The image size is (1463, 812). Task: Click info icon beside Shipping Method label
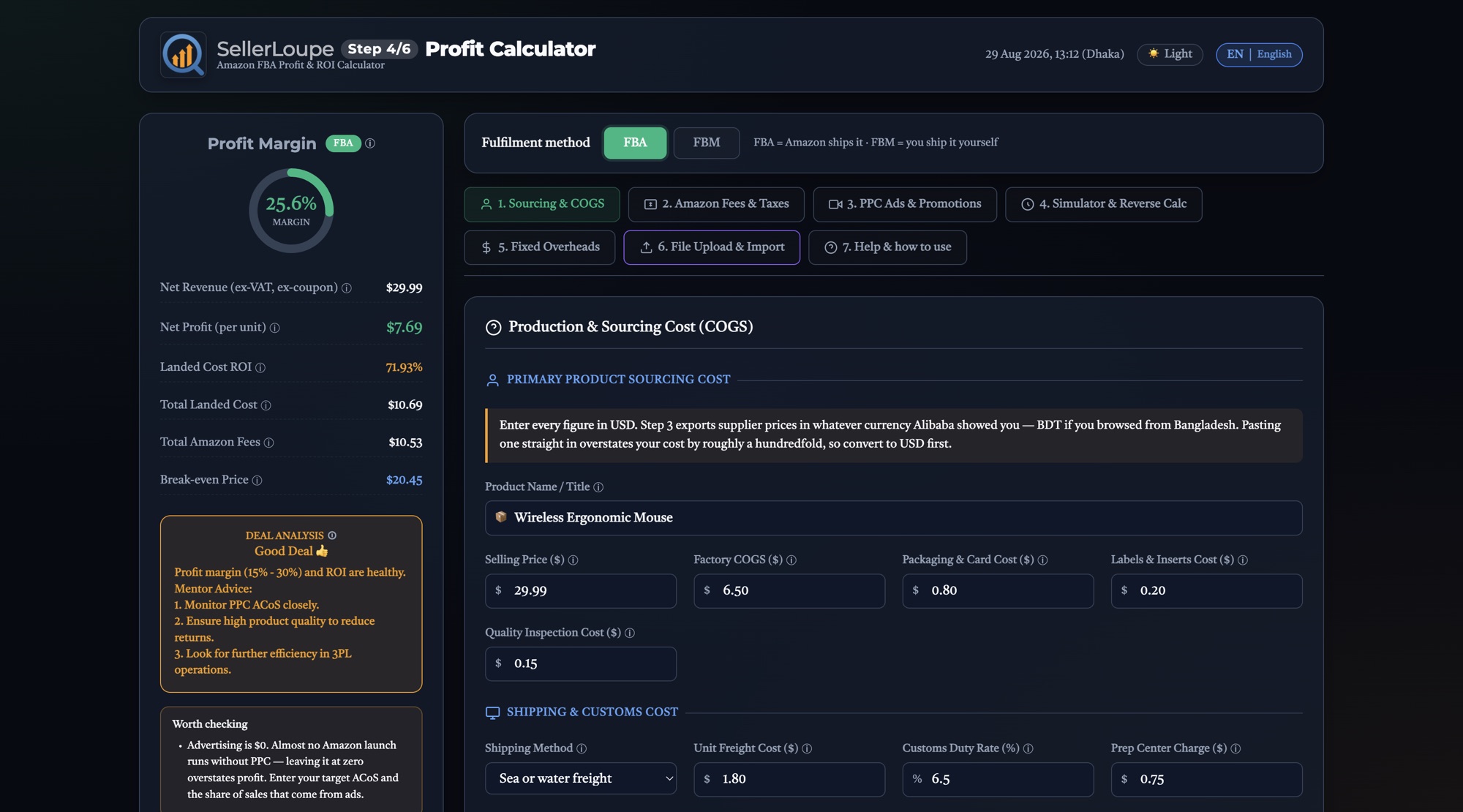pos(582,748)
